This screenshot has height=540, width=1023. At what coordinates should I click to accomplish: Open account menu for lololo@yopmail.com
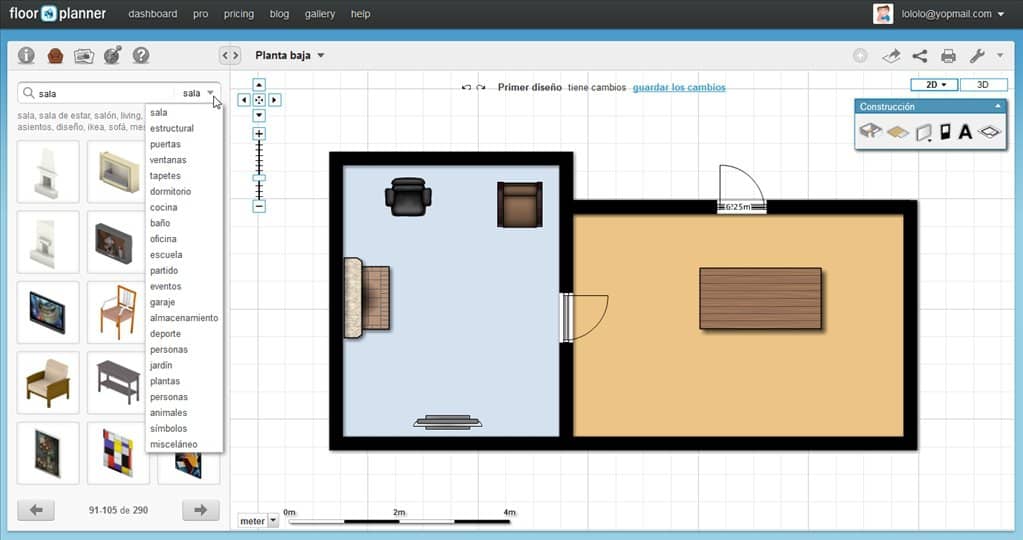952,14
